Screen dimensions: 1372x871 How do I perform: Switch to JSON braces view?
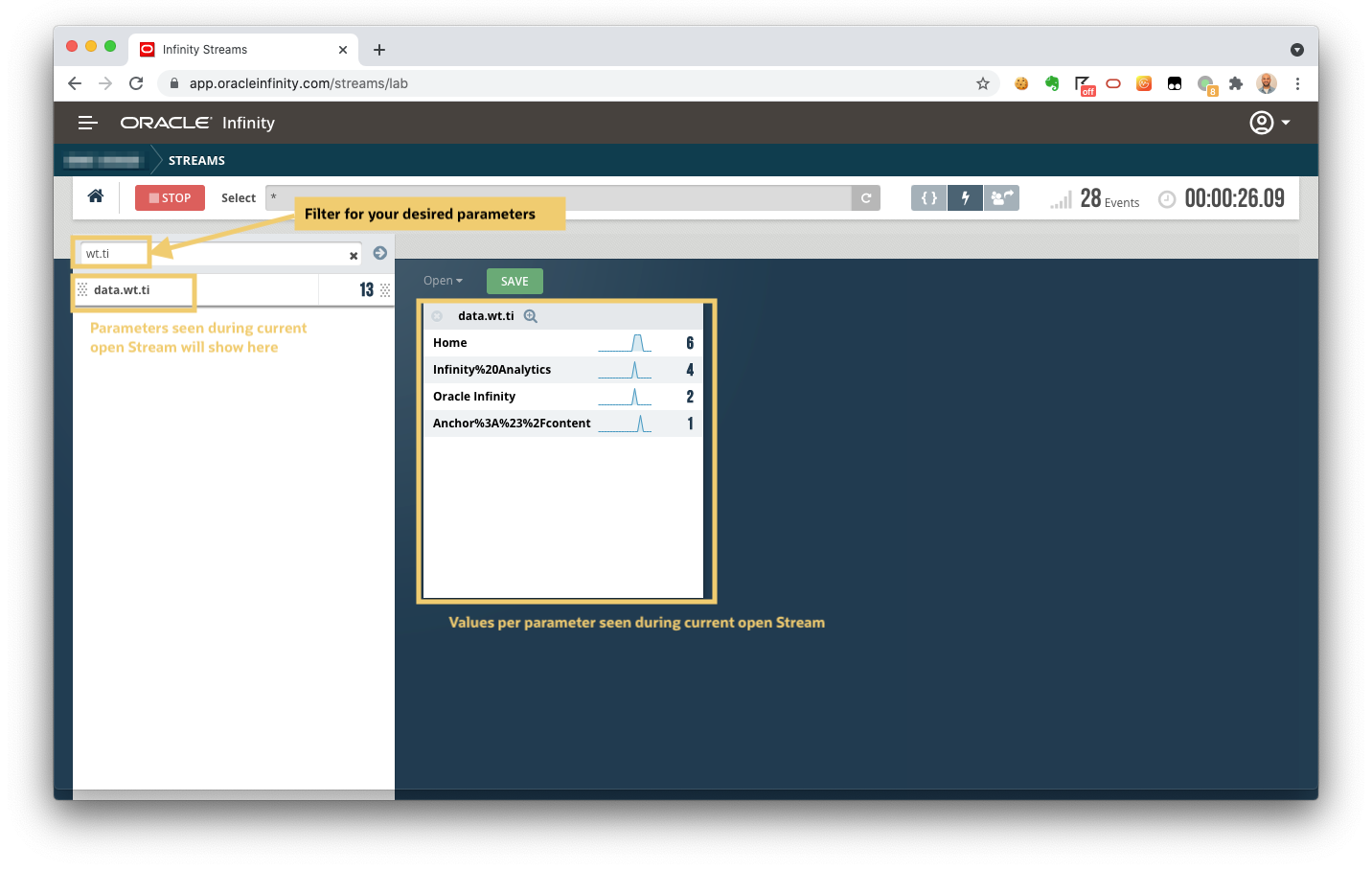click(928, 197)
